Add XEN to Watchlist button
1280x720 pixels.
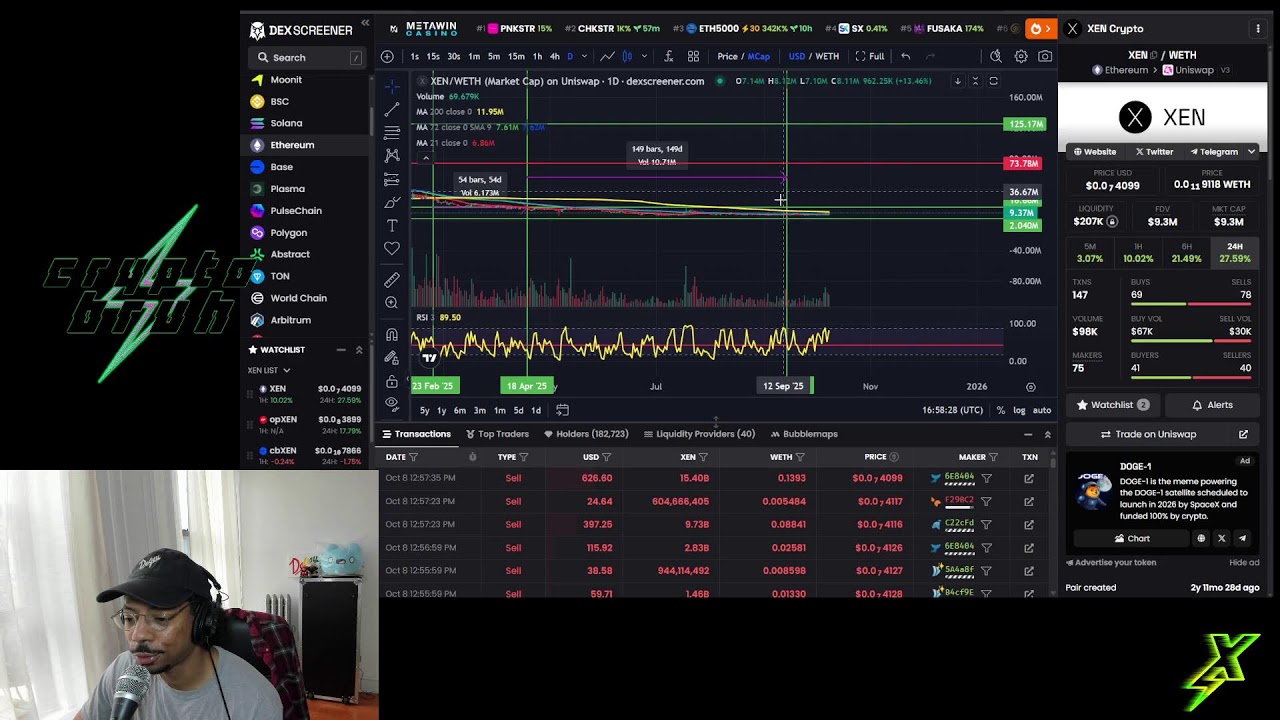tap(1113, 405)
